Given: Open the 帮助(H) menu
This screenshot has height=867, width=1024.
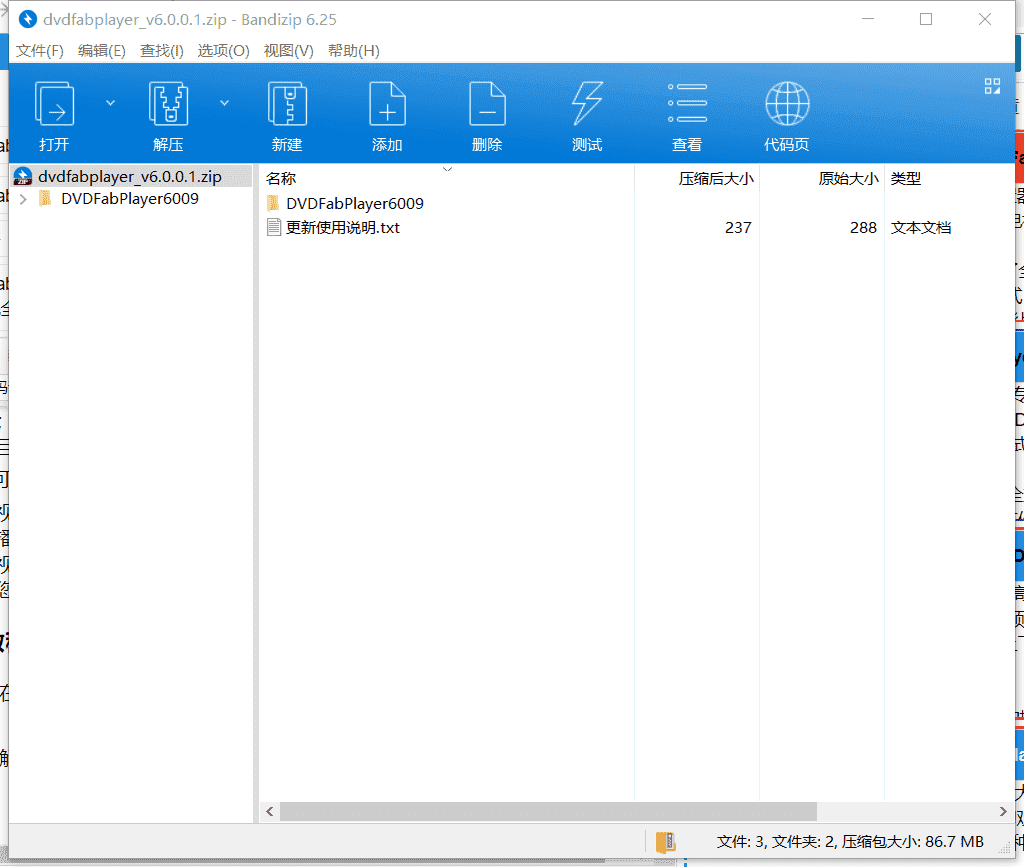Looking at the screenshot, I should [353, 51].
